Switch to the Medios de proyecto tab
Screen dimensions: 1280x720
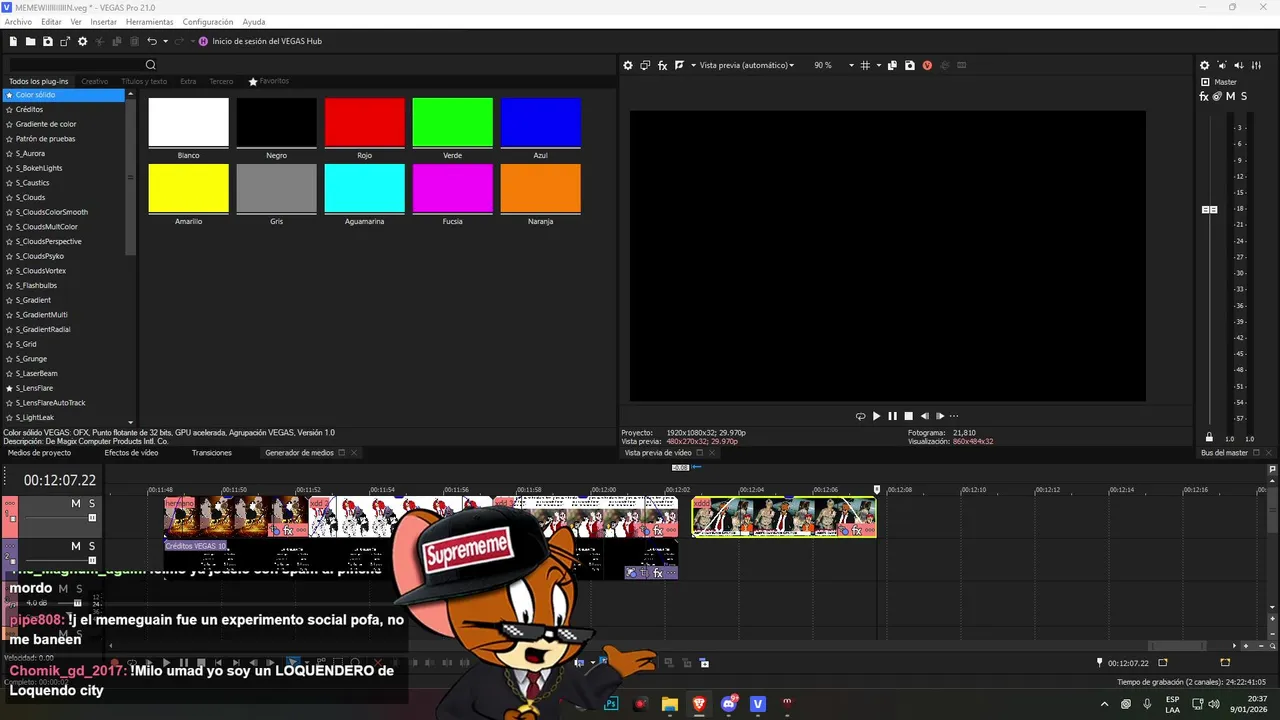tap(40, 453)
